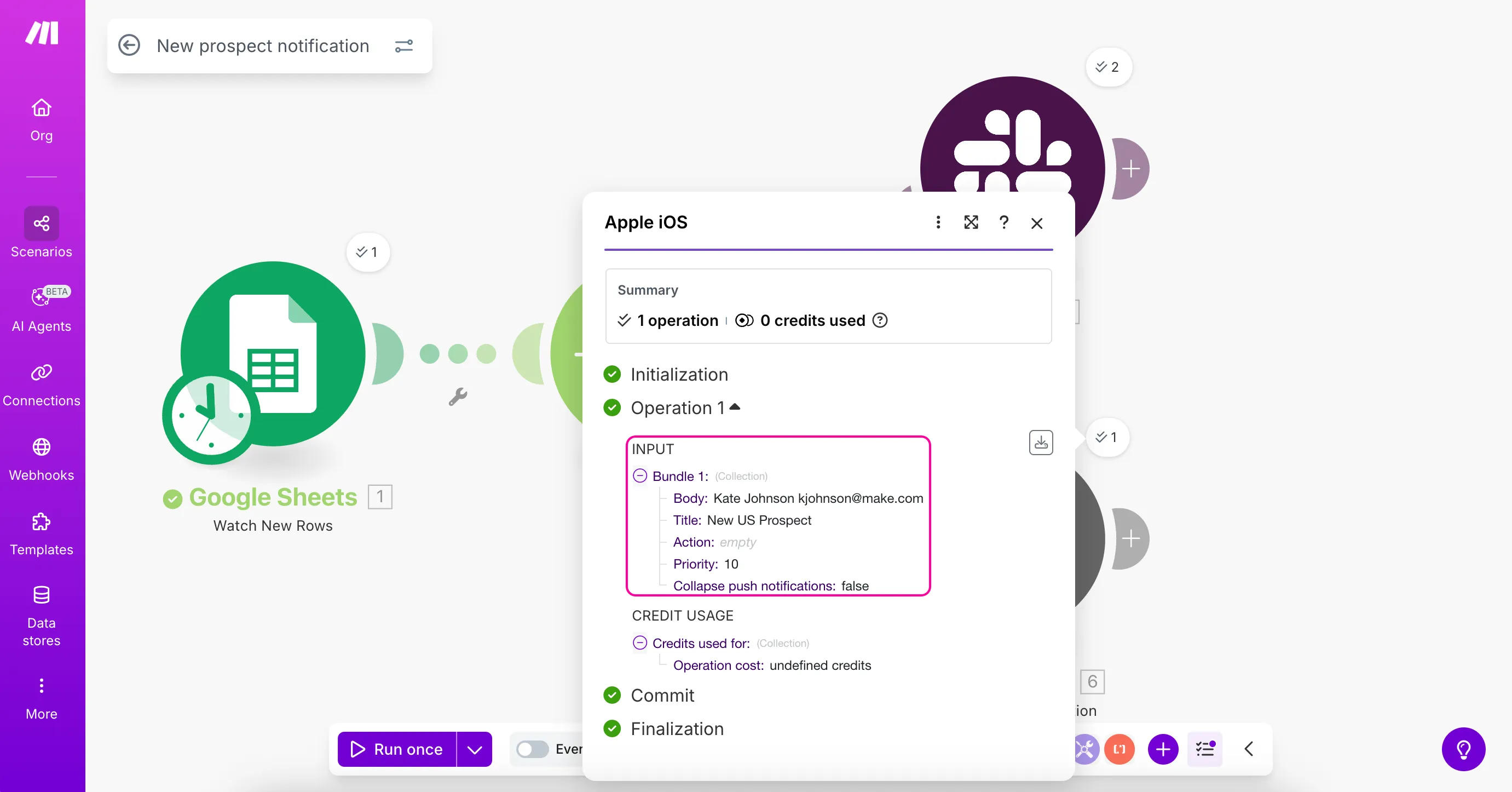Download the operation input bundles
This screenshot has height=792, width=1512.
pos(1041,443)
